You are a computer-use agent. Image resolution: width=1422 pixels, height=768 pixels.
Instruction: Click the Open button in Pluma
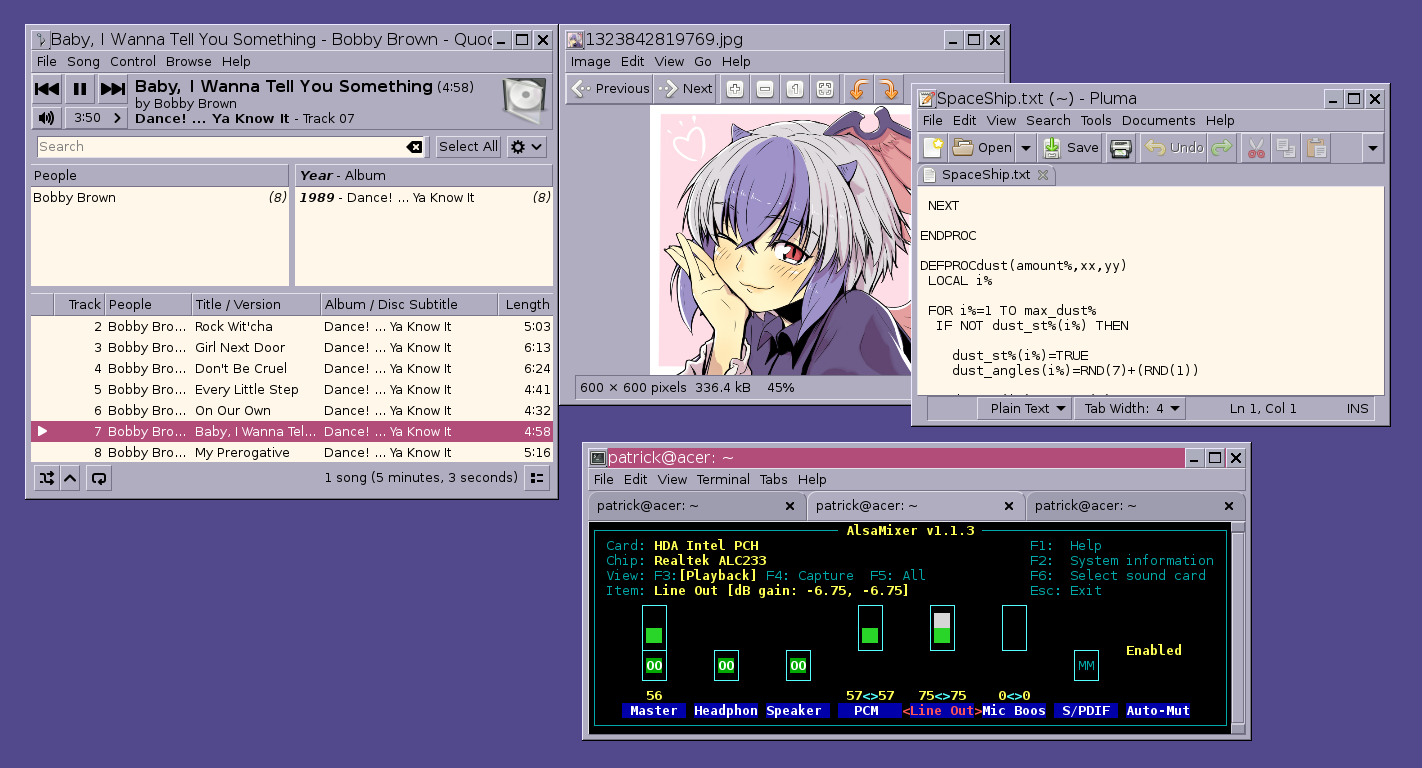click(982, 148)
